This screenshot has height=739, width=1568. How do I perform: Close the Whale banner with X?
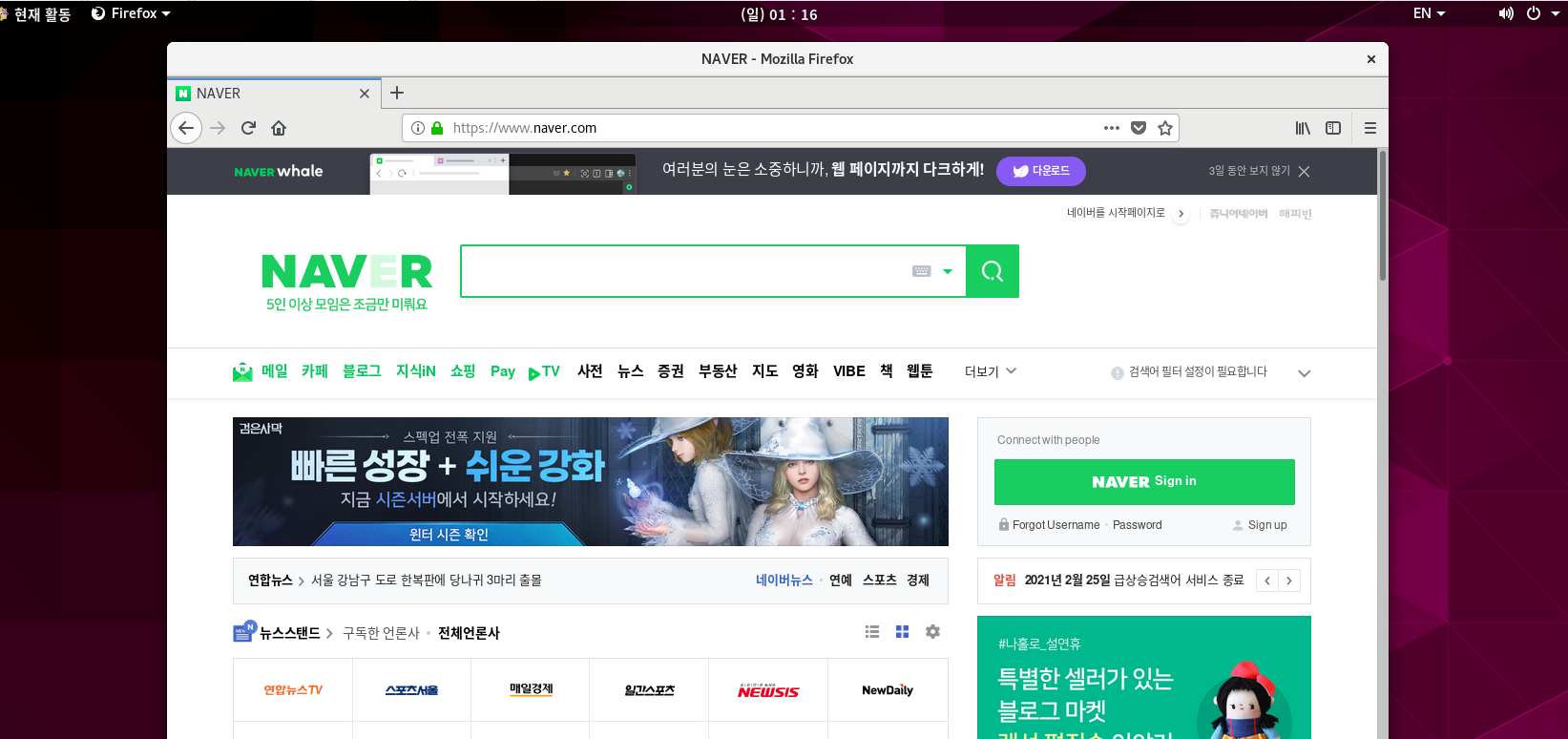point(1305,171)
